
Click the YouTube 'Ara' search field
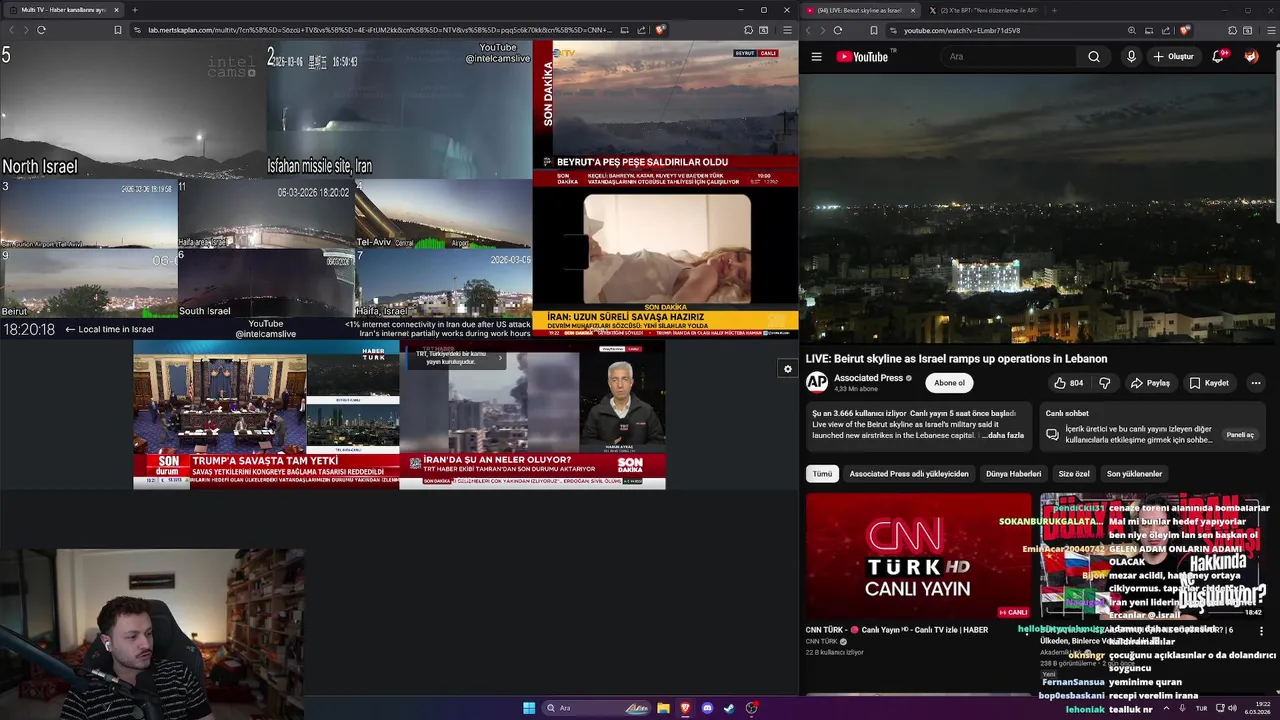(x=1010, y=57)
